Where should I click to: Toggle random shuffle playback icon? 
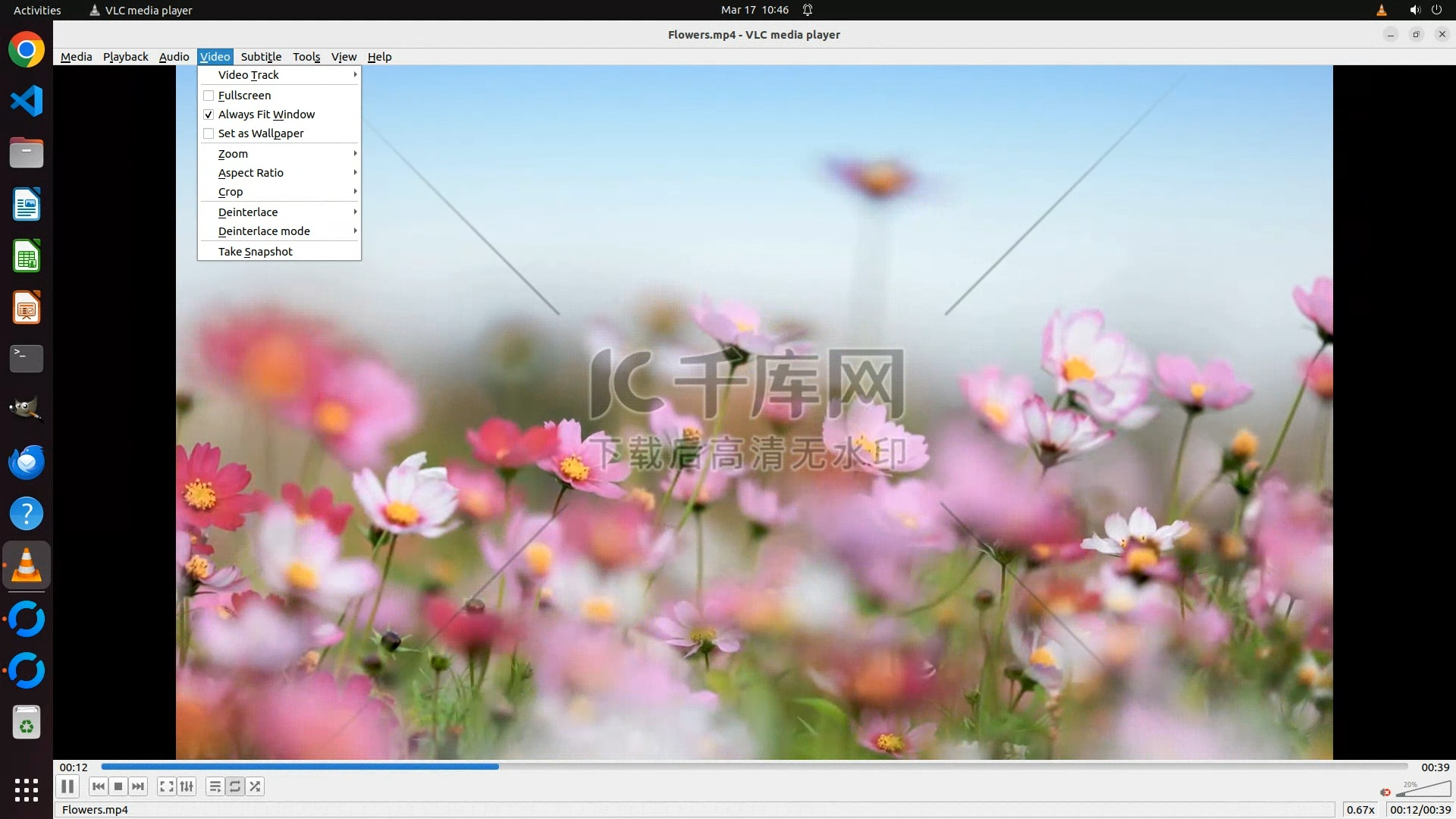point(256,787)
